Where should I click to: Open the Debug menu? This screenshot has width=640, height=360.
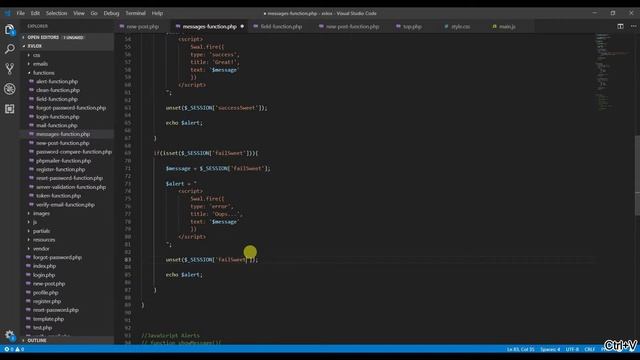click(111, 13)
